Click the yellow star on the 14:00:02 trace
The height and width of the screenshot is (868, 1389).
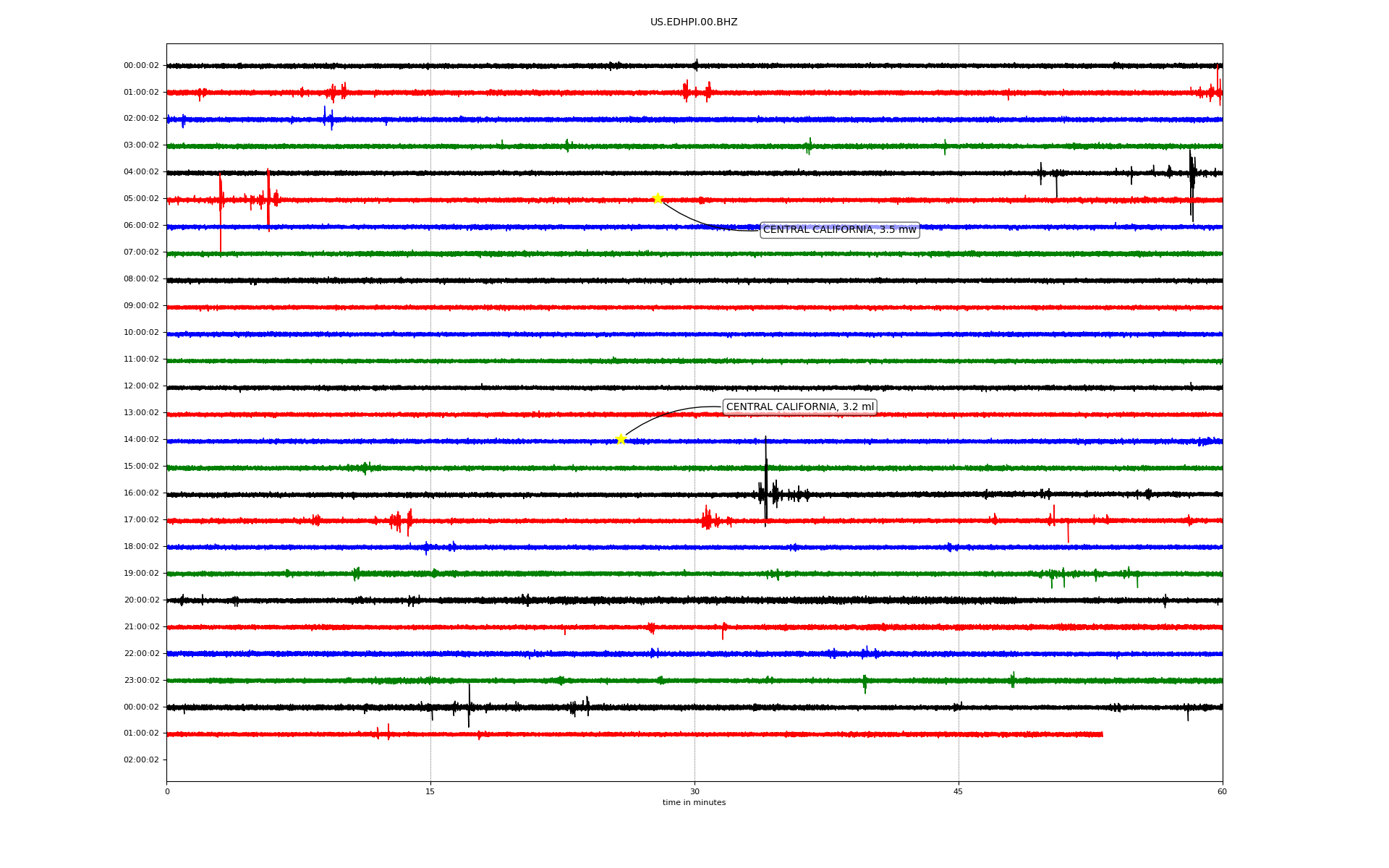[x=621, y=439]
